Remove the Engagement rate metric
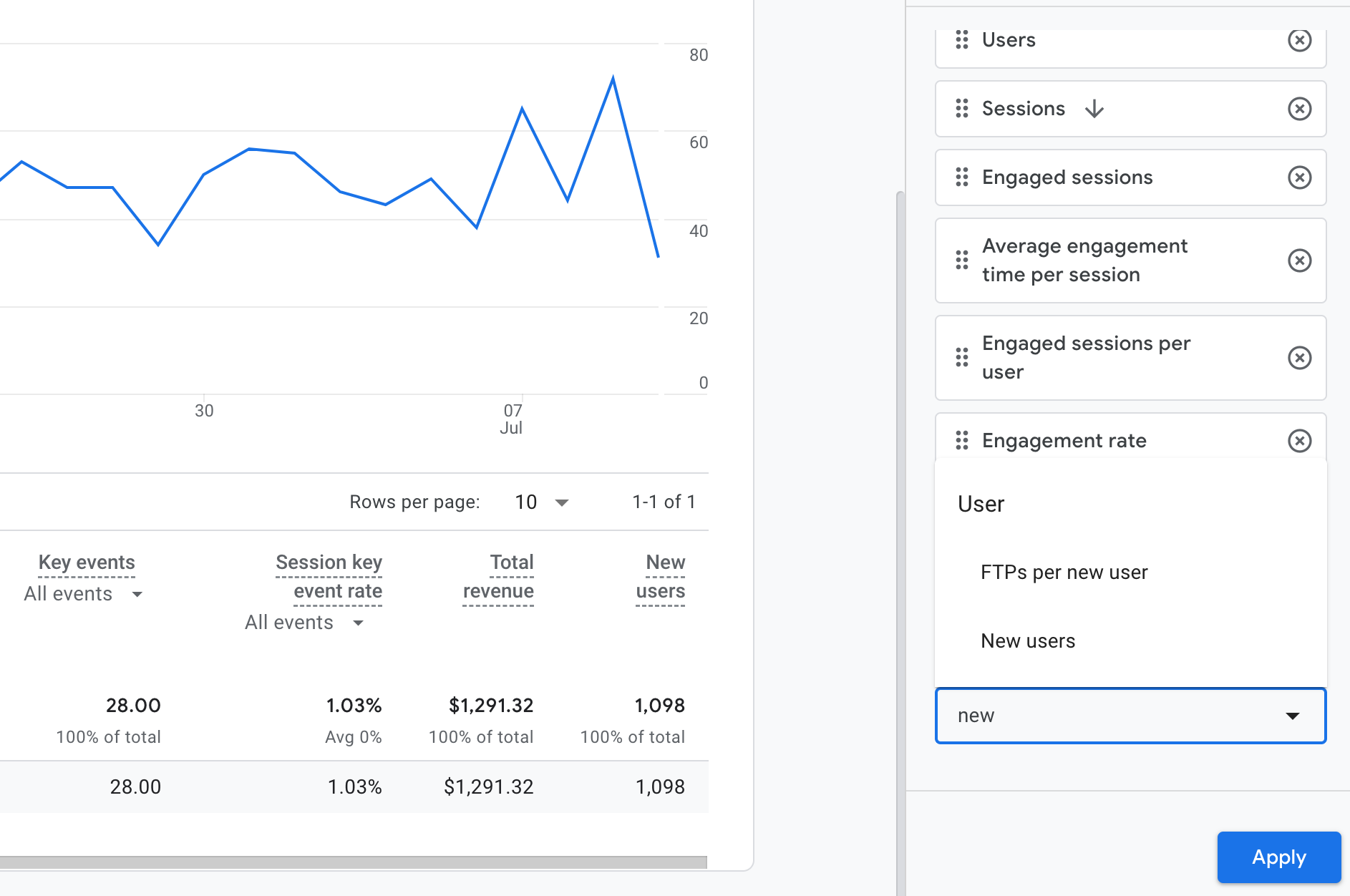 pos(1300,441)
